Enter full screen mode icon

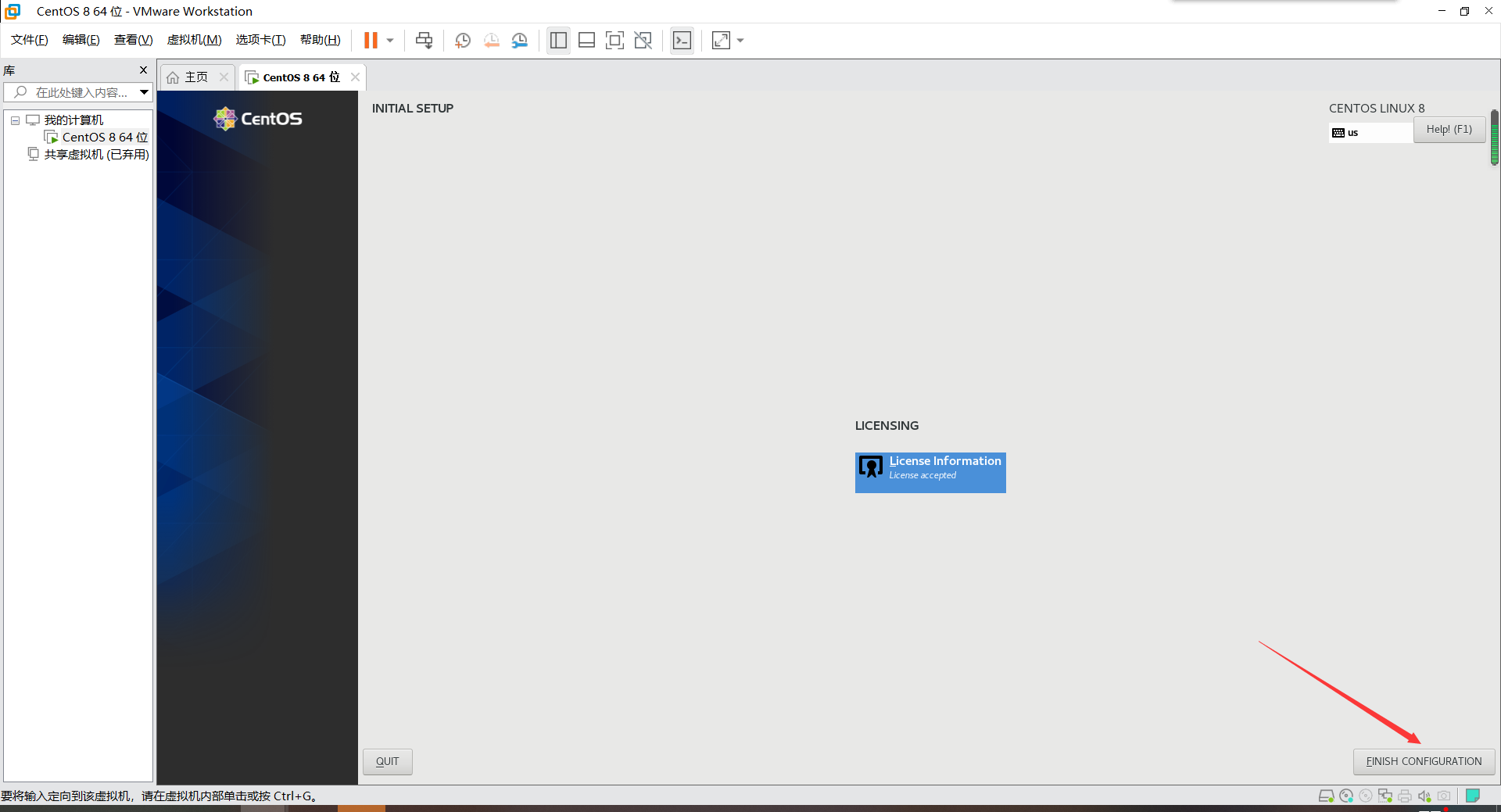point(614,41)
